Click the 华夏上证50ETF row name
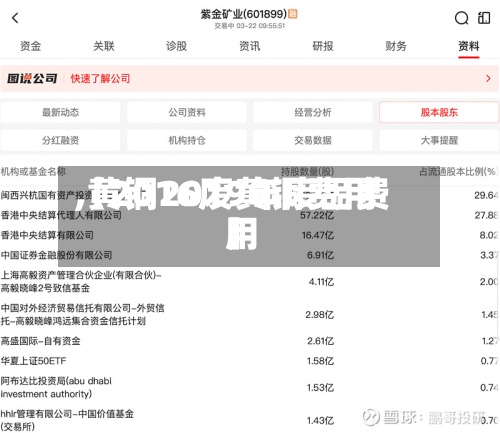This screenshot has width=500, height=433. coord(33,361)
